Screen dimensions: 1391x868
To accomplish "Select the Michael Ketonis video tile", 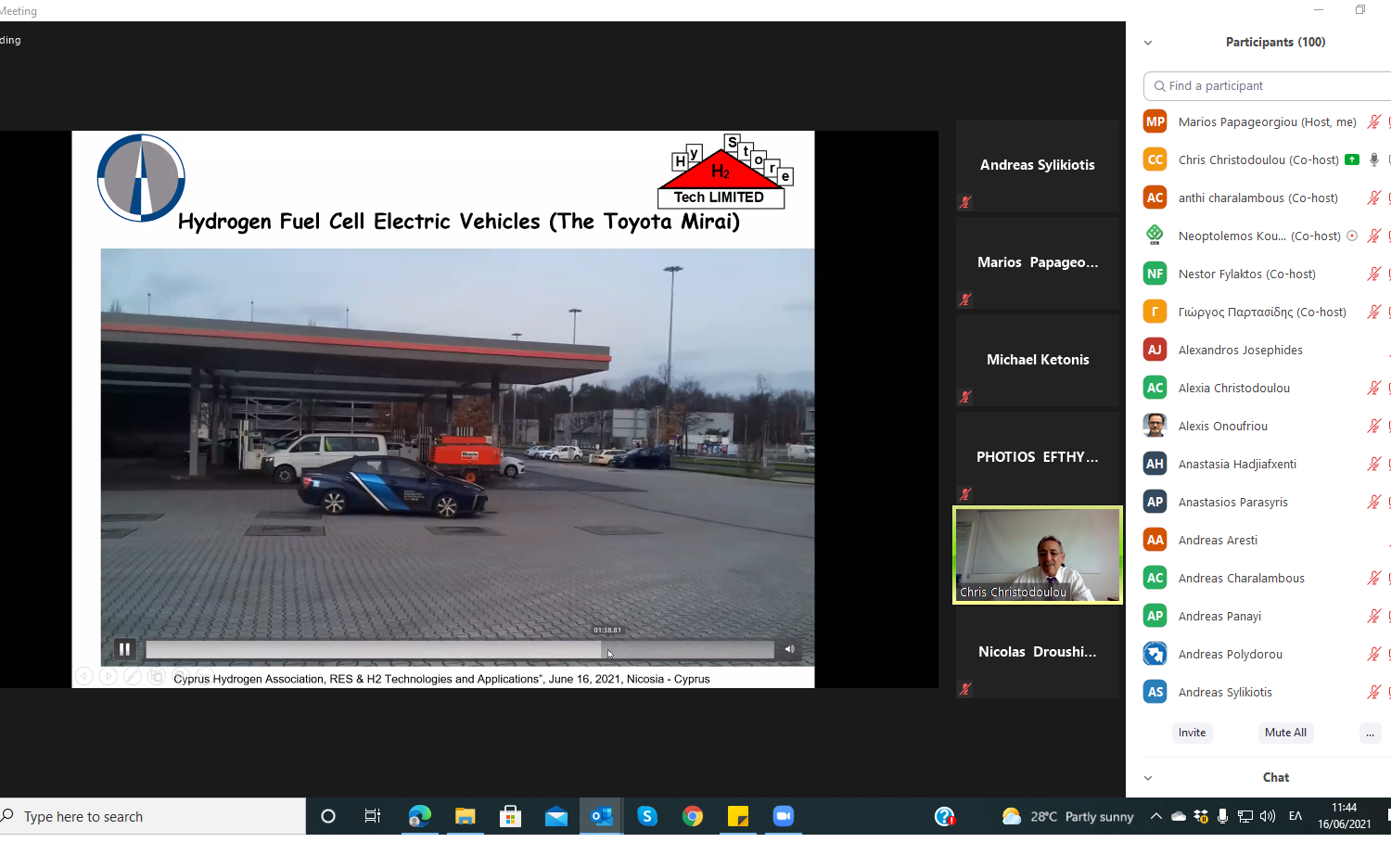I will pos(1038,360).
